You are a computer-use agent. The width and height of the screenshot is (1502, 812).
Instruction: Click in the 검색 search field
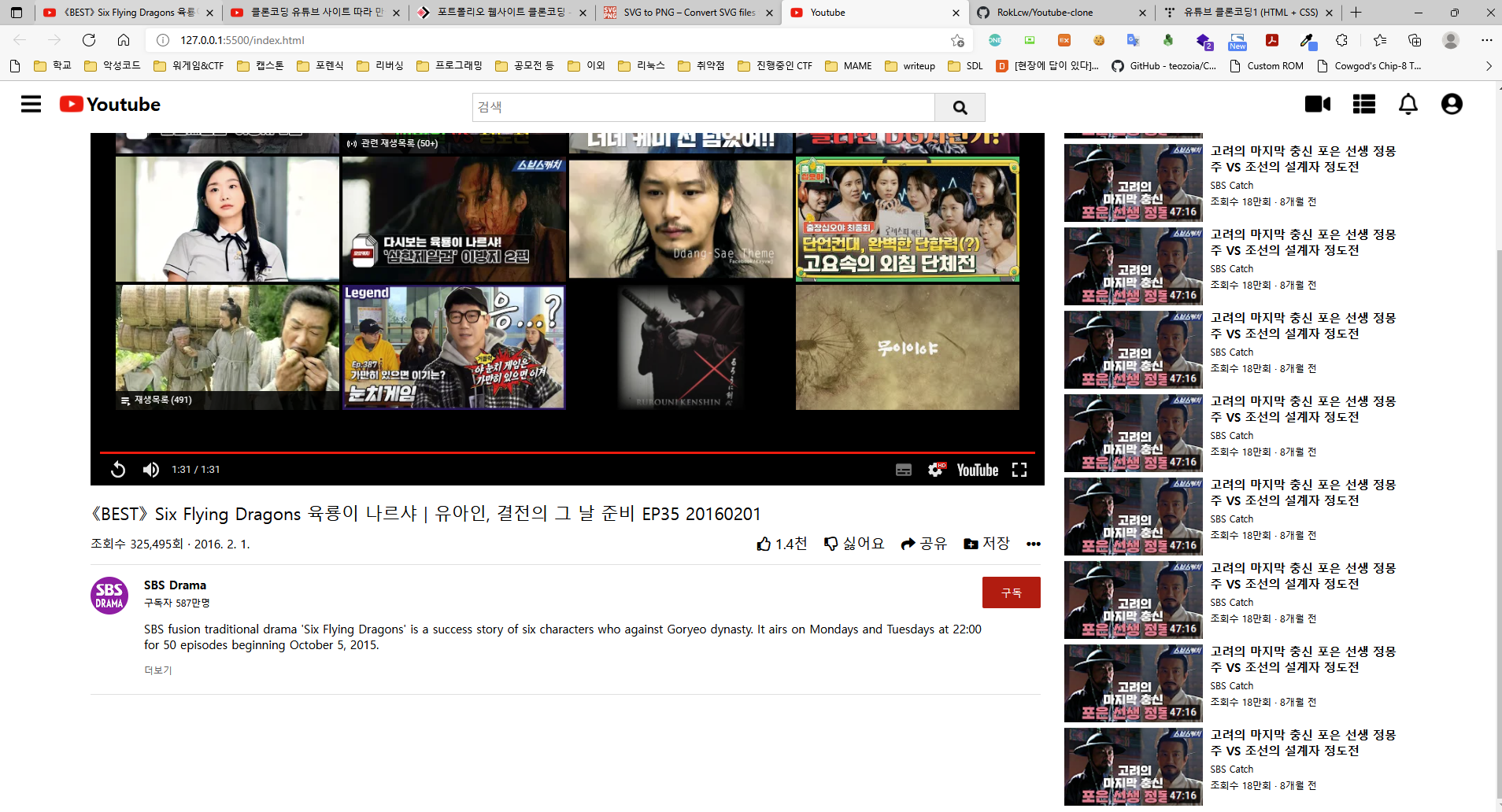click(704, 108)
